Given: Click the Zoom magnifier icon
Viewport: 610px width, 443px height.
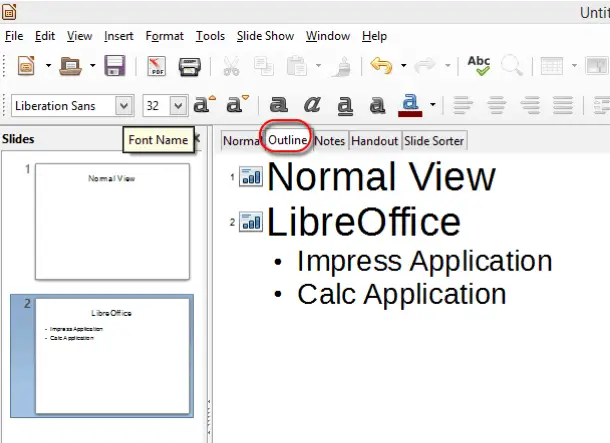Looking at the screenshot, I should click(x=512, y=66).
